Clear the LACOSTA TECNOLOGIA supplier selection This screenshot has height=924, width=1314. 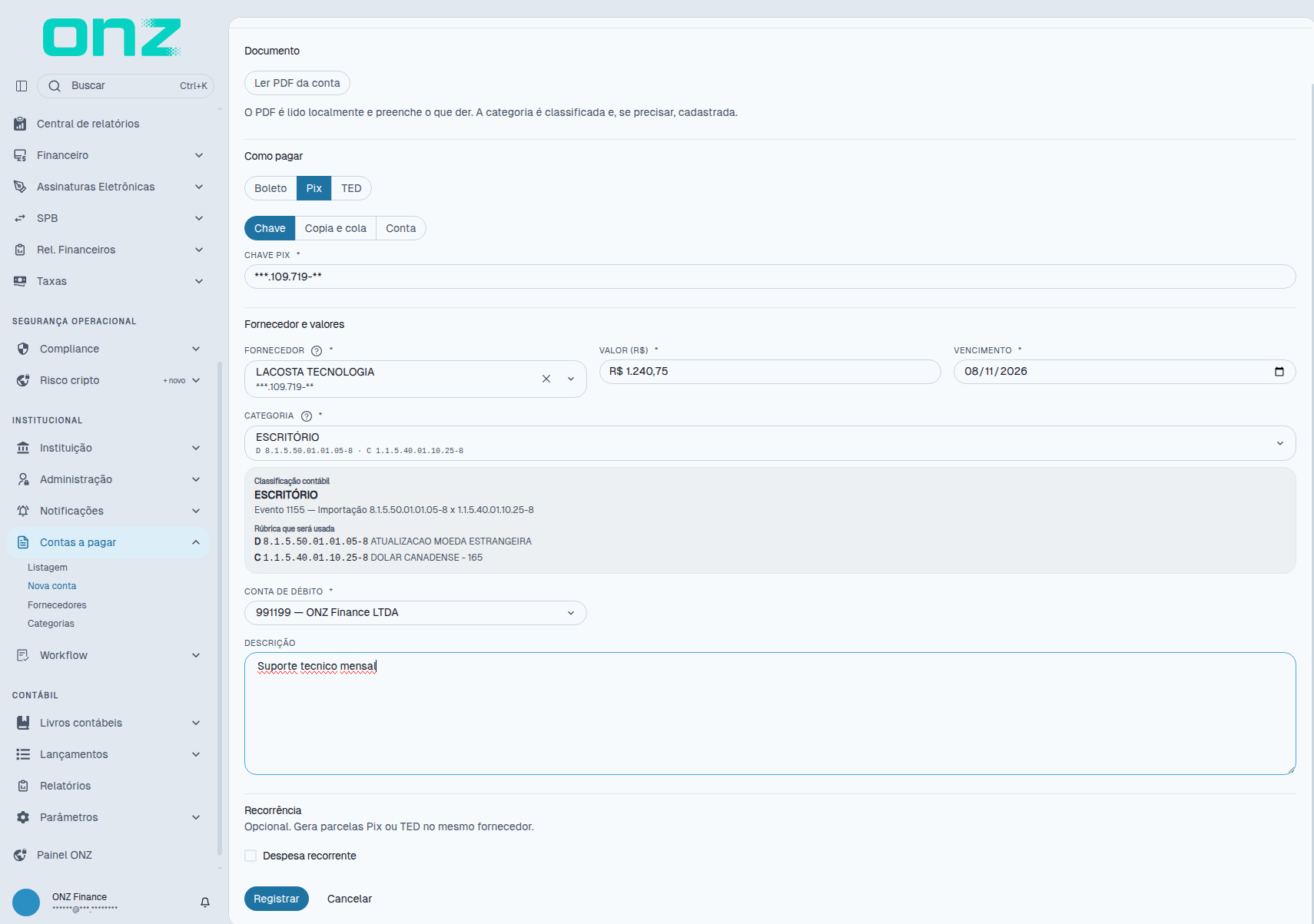(546, 379)
